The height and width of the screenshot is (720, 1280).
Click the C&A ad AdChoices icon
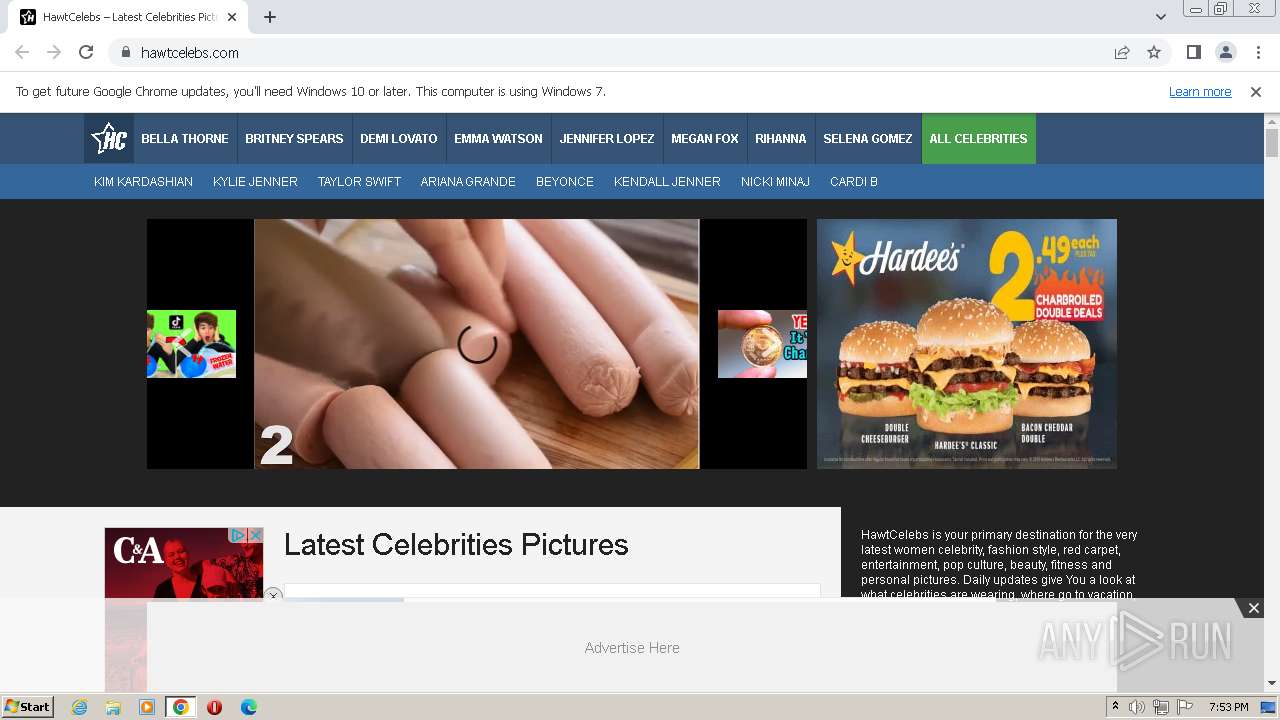tap(238, 536)
